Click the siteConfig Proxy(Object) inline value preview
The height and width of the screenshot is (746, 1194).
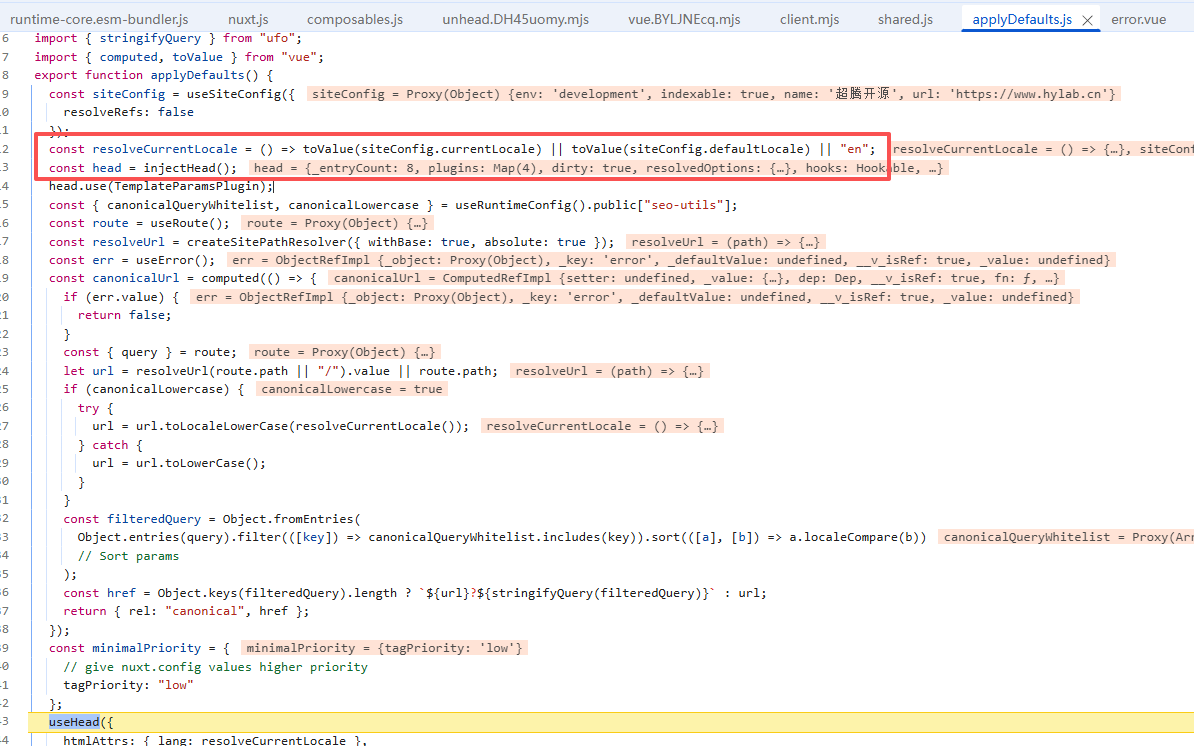coord(712,94)
